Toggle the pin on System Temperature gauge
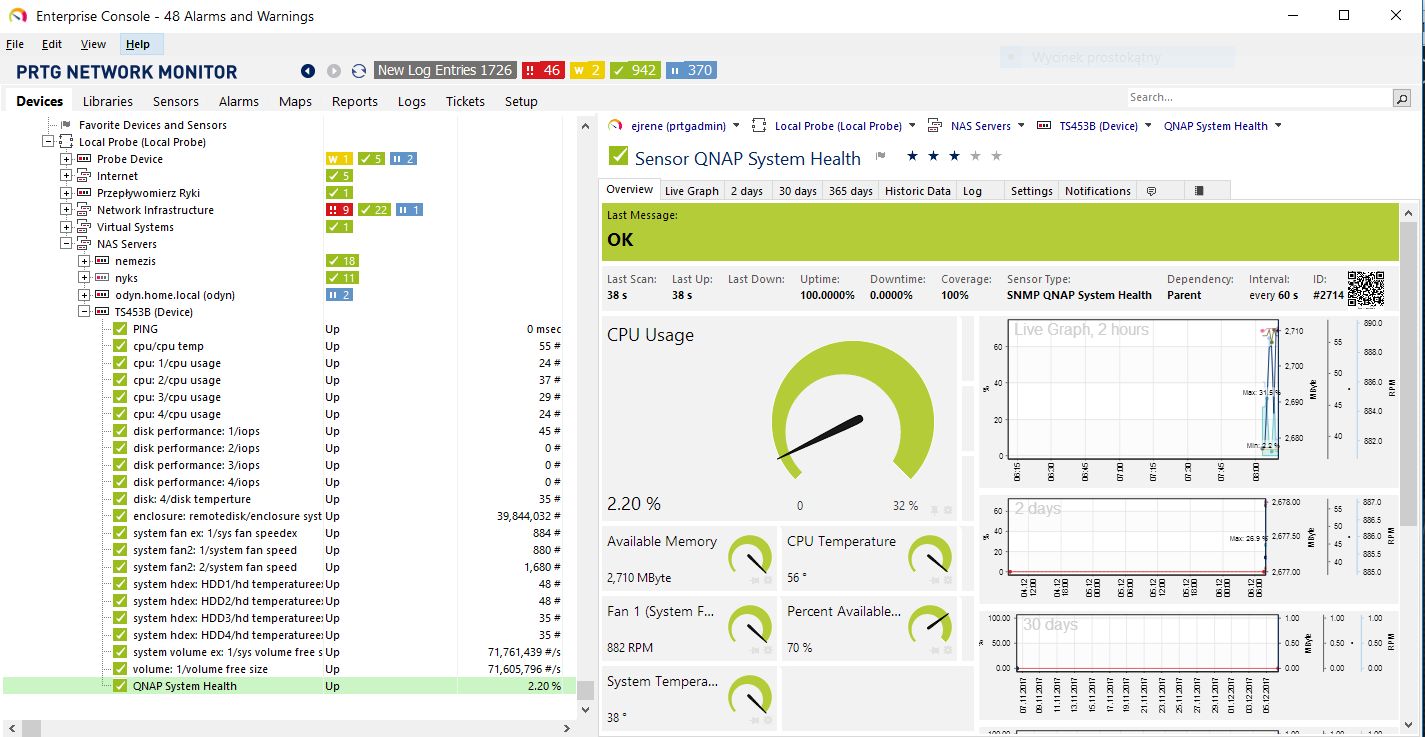 [755, 720]
